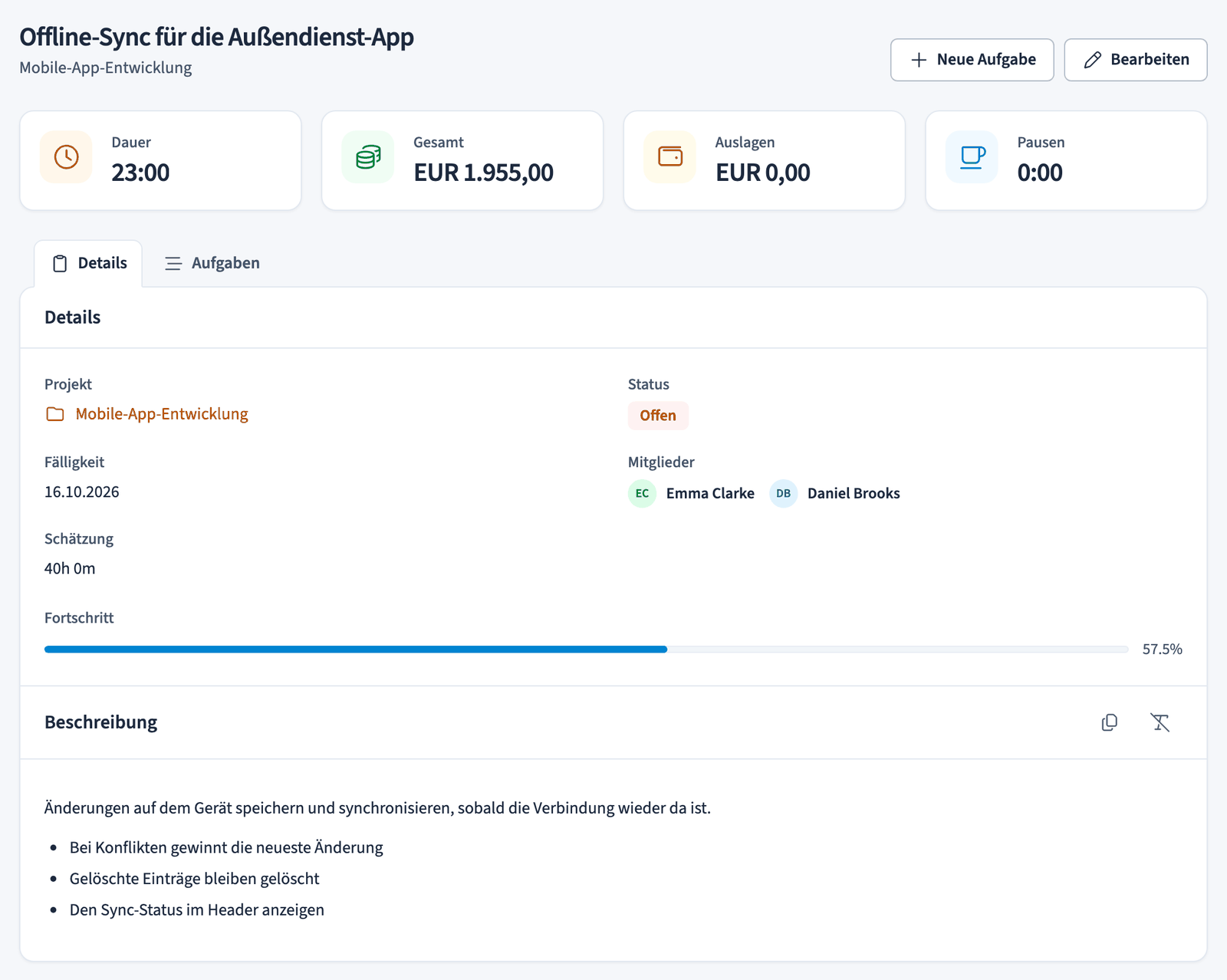1227x980 pixels.
Task: Click the description sentence starting with Änderungen
Action: [x=377, y=808]
